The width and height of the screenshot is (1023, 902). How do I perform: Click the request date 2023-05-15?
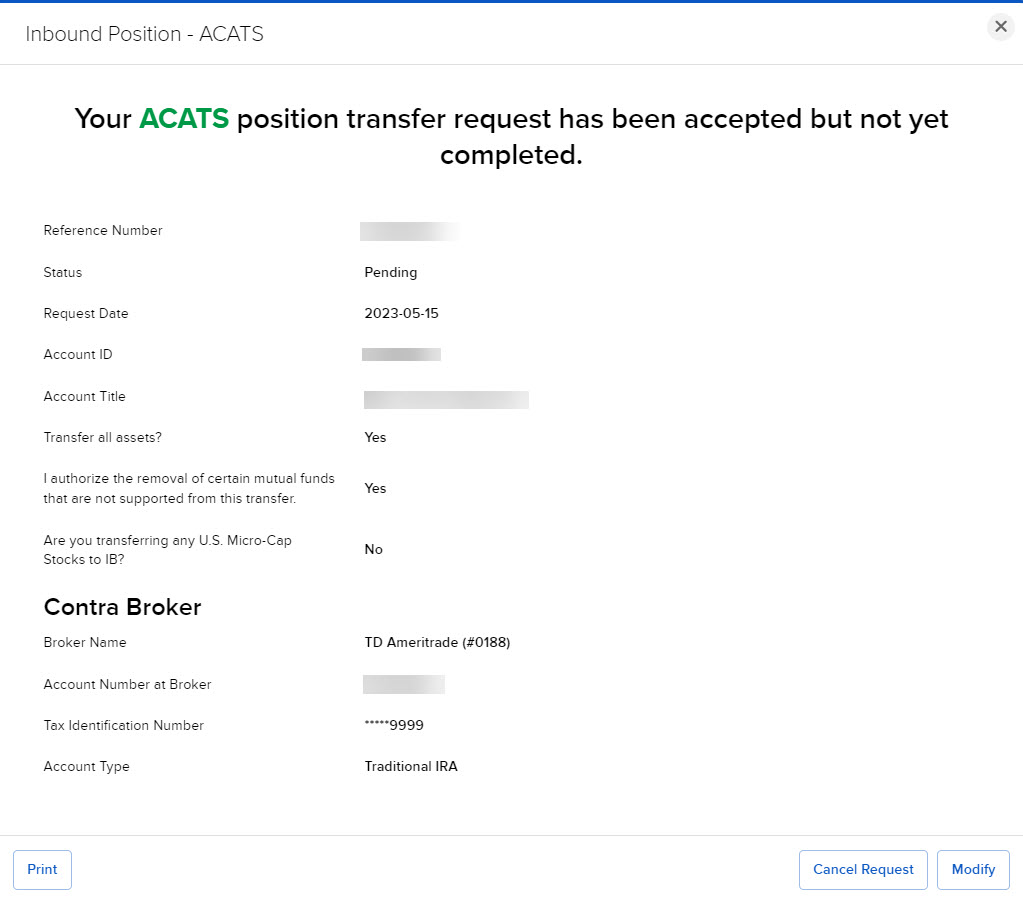pos(401,314)
